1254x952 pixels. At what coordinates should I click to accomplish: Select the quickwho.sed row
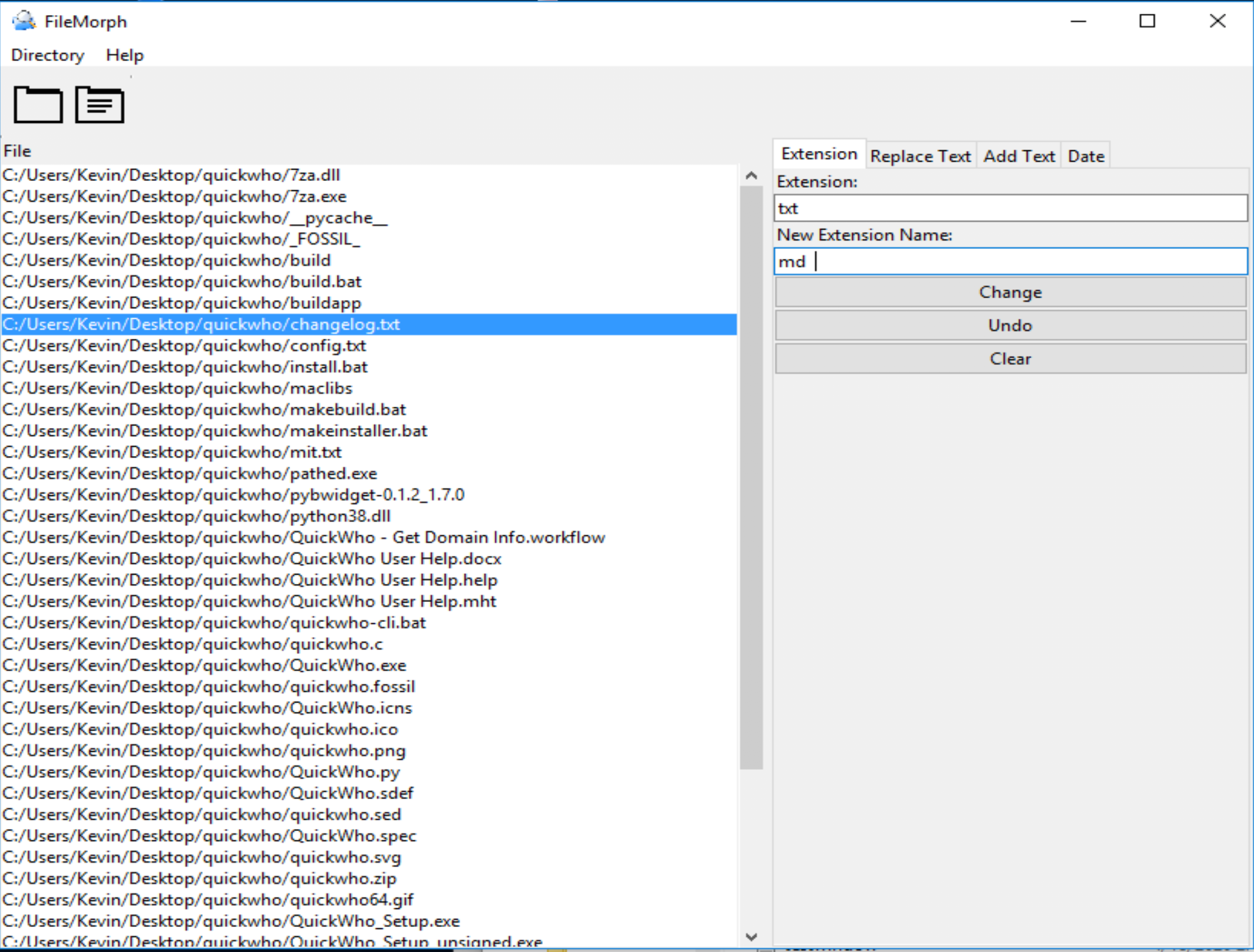tap(369, 815)
